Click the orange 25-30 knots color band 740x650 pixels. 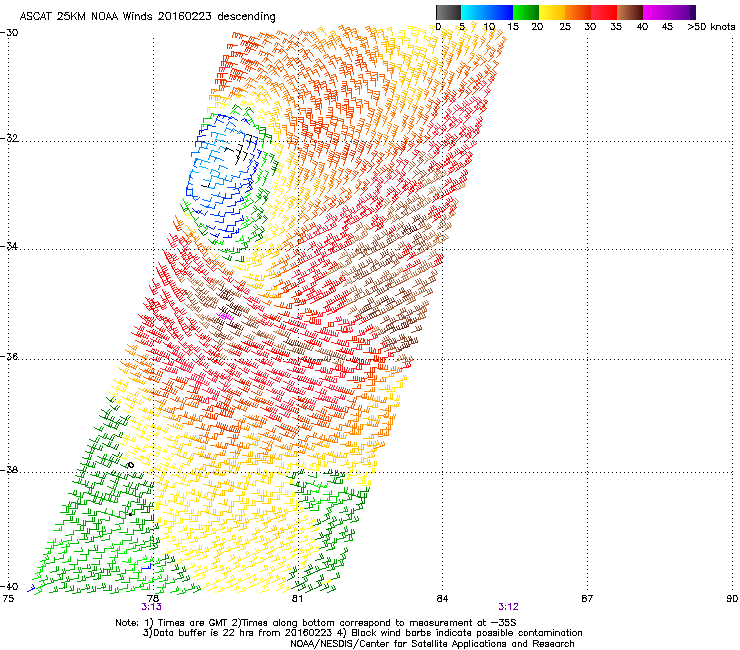[578, 12]
